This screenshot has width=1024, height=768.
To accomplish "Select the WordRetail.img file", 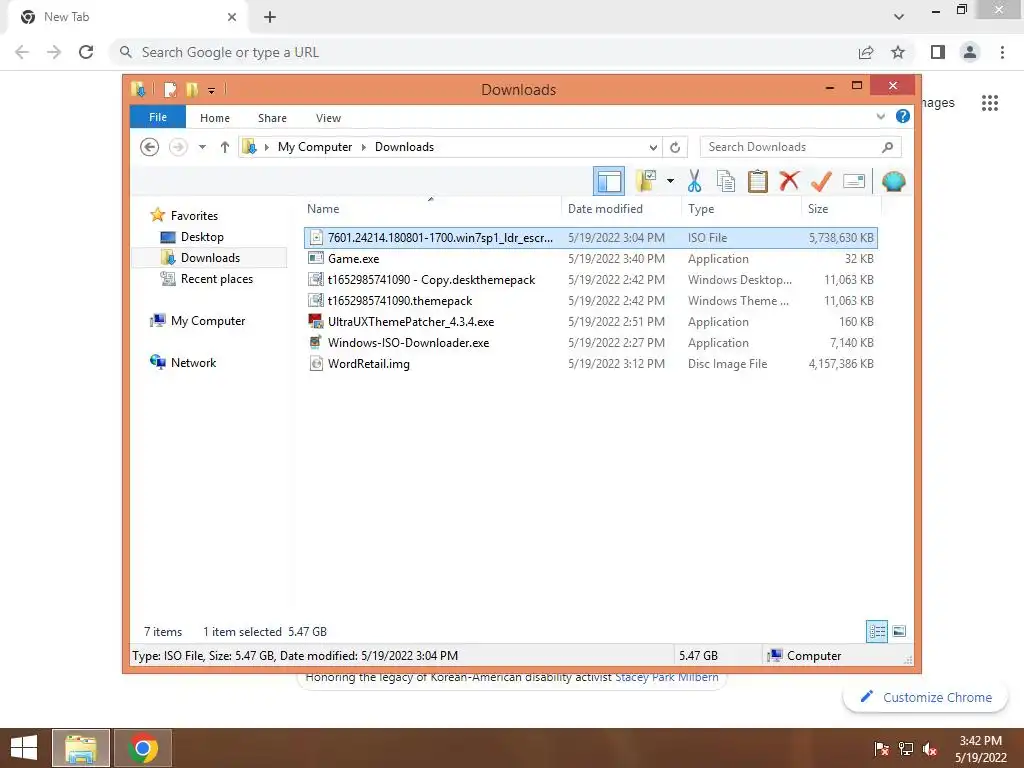I will coord(590,363).
